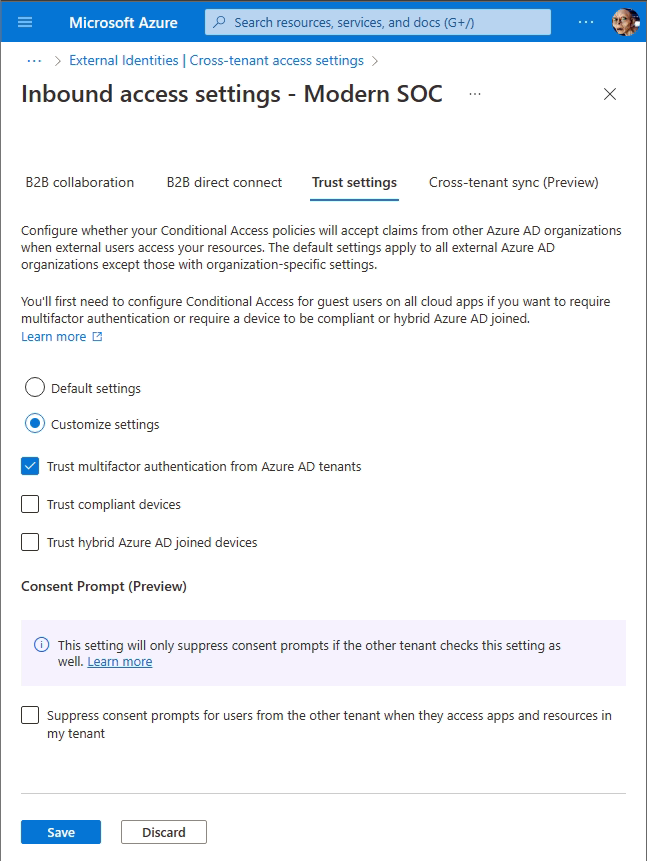Switch to the B2B direct connect tab

[224, 183]
